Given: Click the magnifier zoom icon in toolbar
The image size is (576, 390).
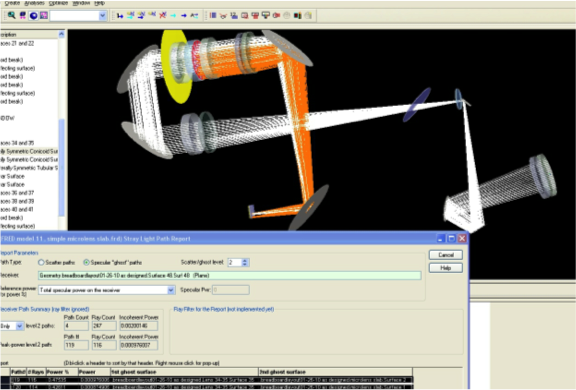Looking at the screenshot, I should (x=11, y=15).
